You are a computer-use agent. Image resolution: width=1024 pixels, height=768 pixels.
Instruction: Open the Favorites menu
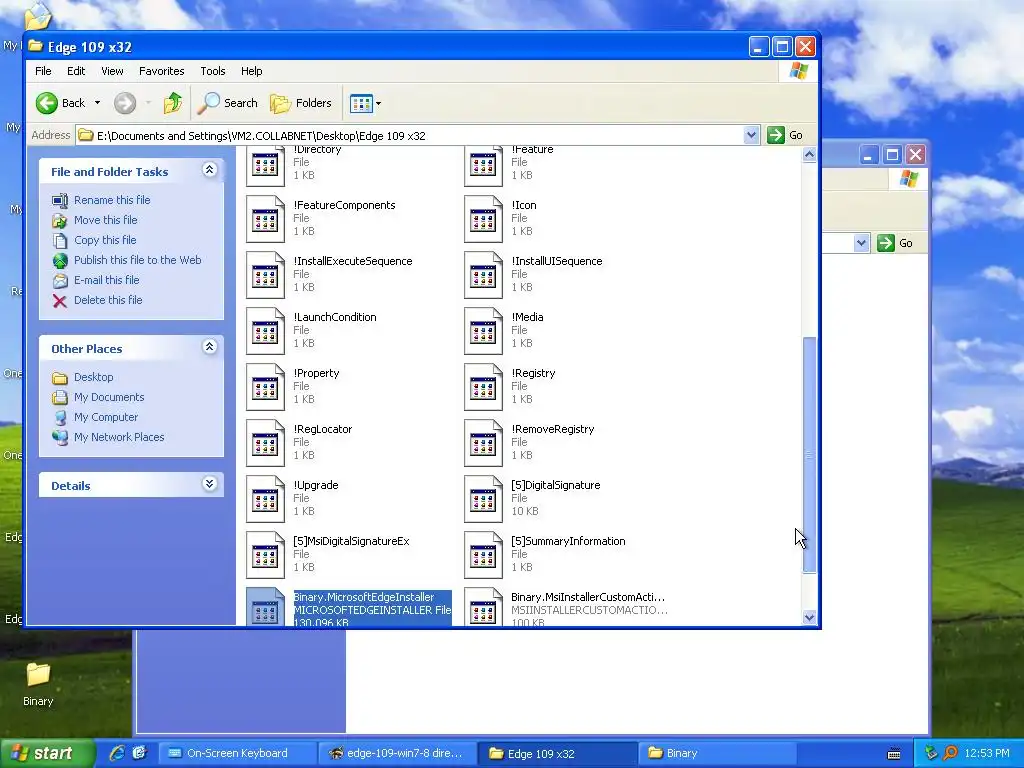161,71
